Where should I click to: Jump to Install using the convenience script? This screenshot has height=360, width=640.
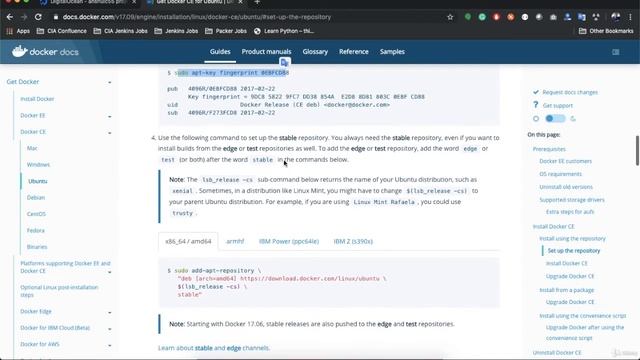582,316
